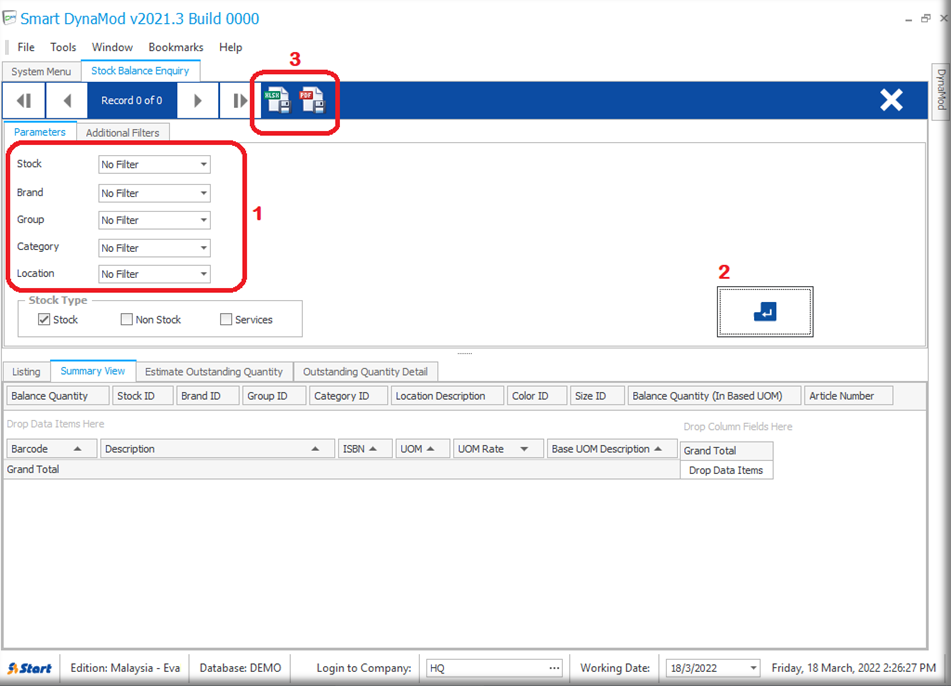Open the Working Date dropdown
The width and height of the screenshot is (951, 686).
click(752, 668)
